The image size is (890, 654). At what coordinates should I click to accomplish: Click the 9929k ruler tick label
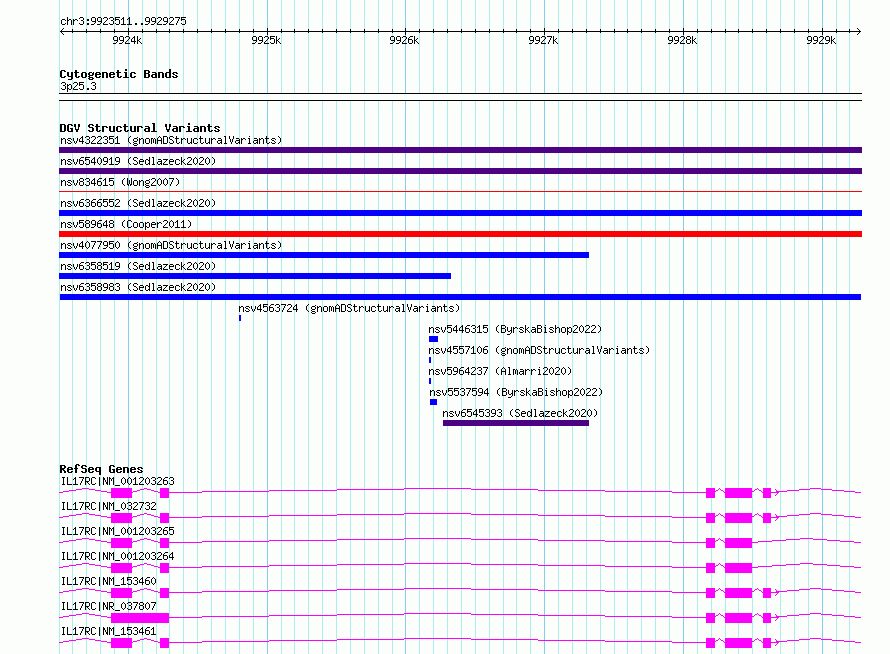click(821, 40)
